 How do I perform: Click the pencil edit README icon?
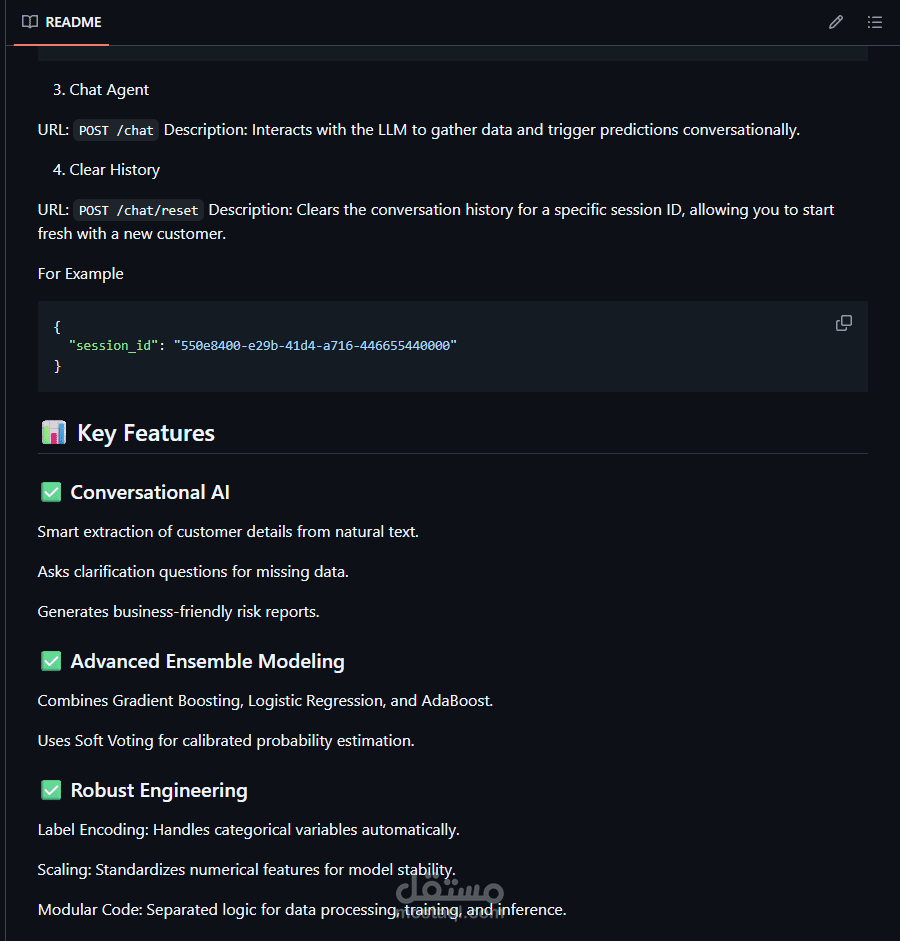coord(836,22)
